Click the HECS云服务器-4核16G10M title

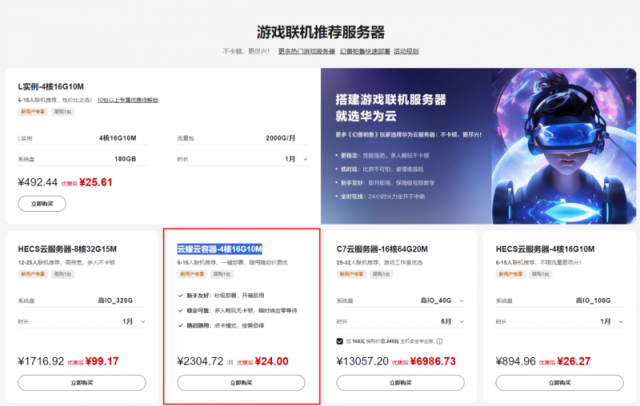pyautogui.click(x=545, y=249)
